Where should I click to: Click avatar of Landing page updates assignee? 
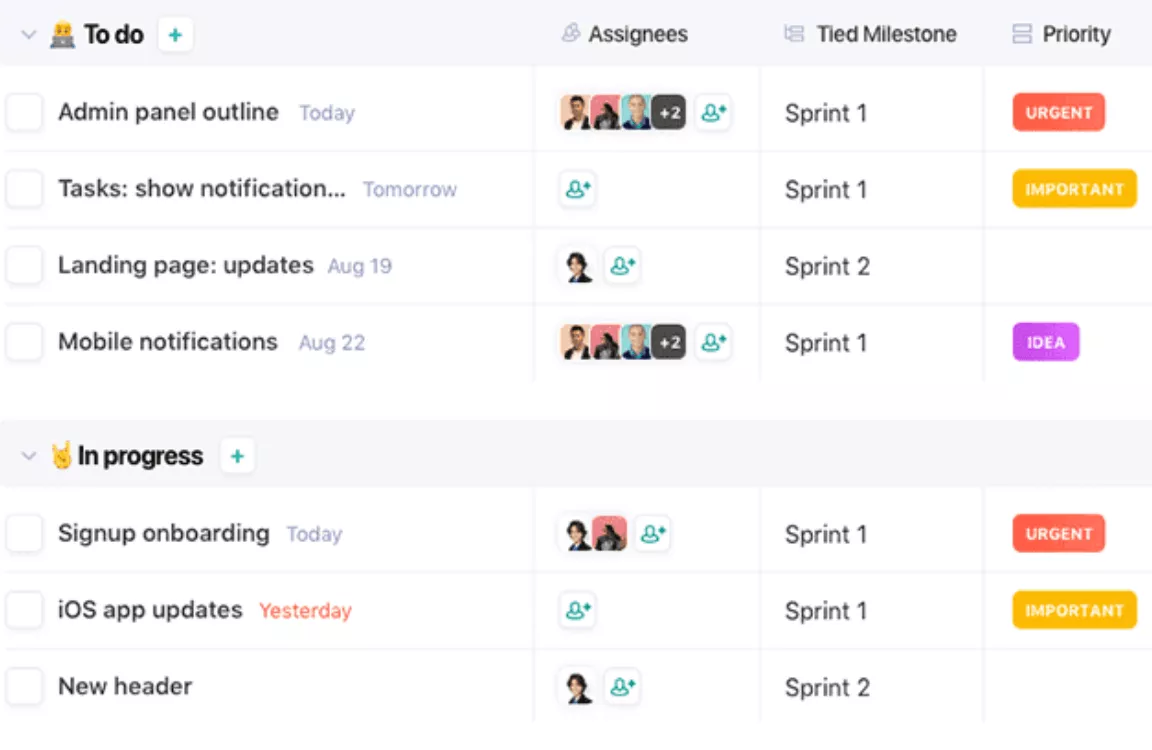578,266
